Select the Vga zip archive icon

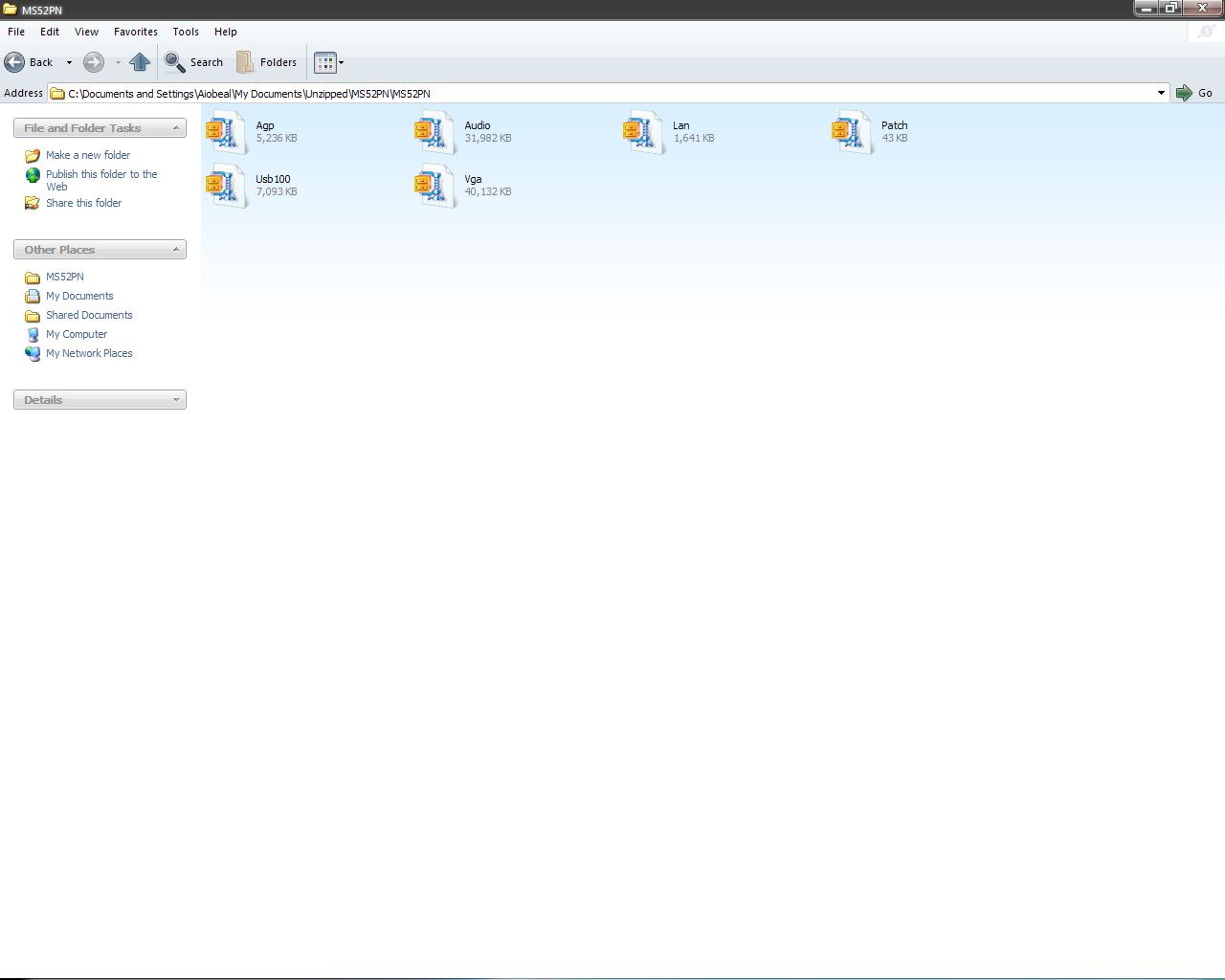coord(435,186)
